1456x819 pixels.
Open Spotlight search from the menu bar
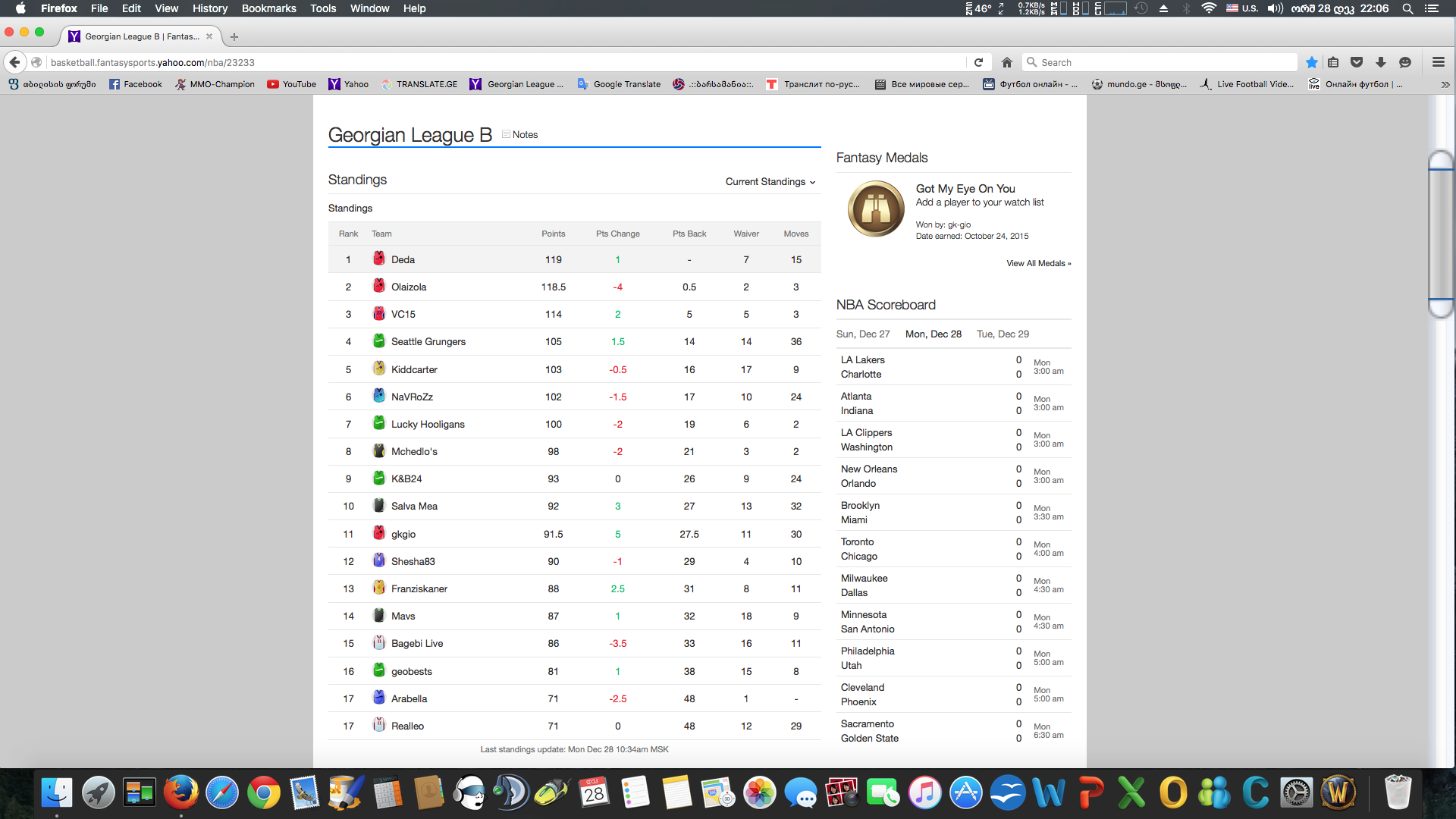pyautogui.click(x=1407, y=8)
